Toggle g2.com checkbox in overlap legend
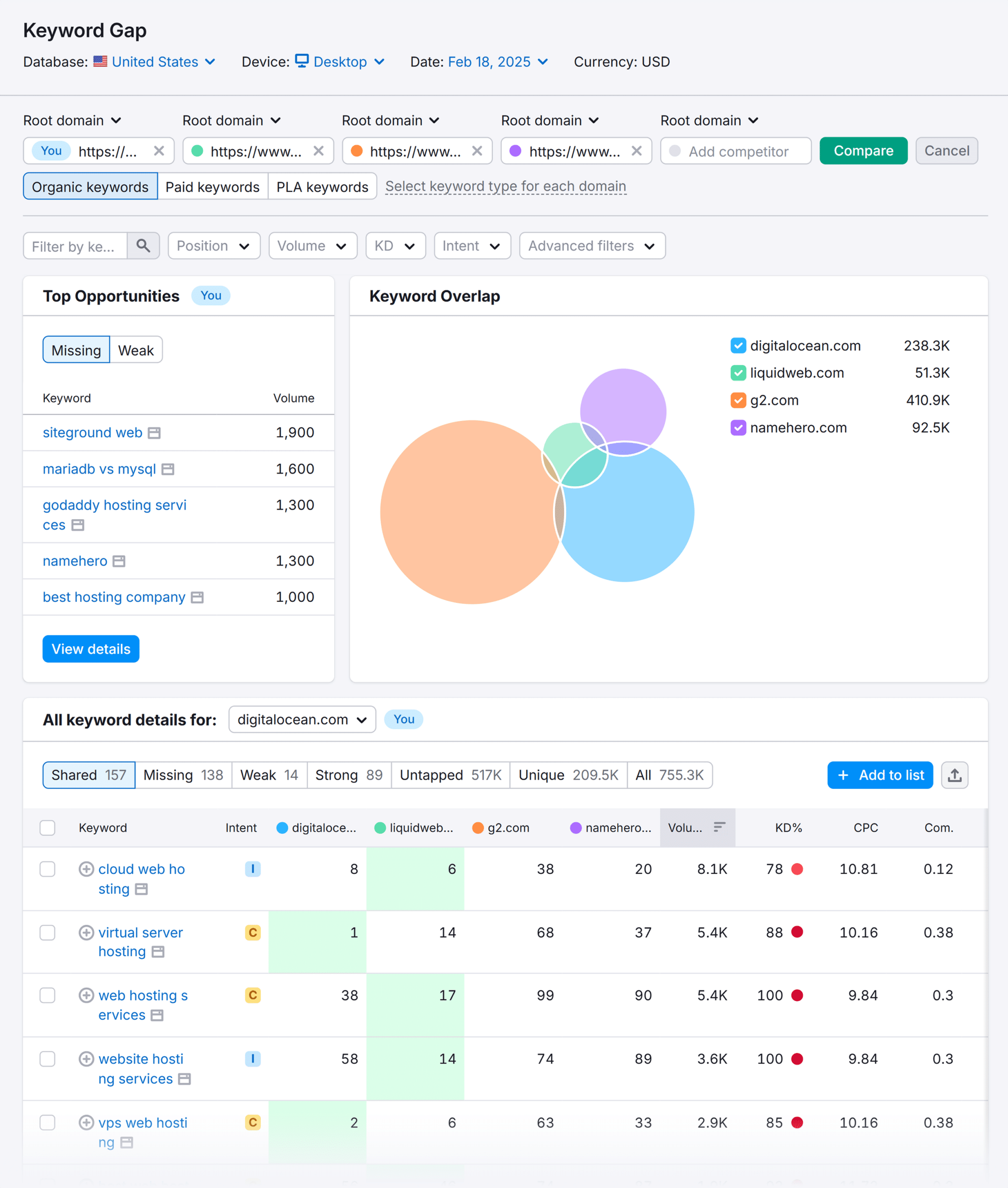The height and width of the screenshot is (1188, 1008). click(738, 400)
